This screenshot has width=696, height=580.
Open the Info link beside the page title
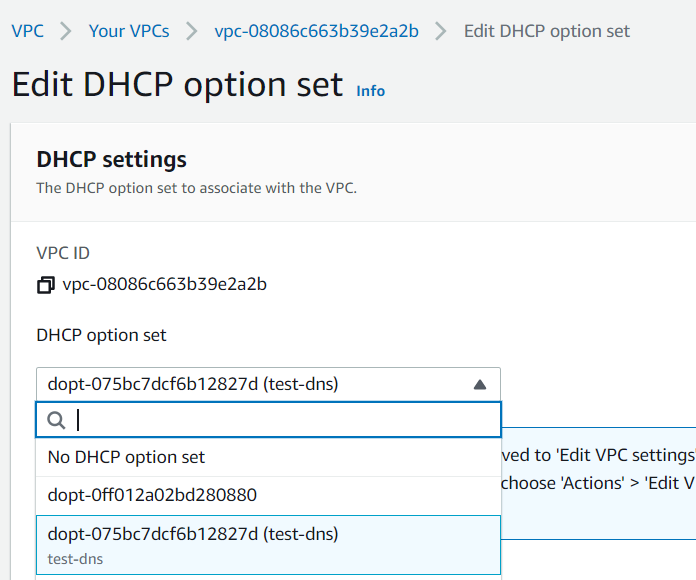coord(370,91)
